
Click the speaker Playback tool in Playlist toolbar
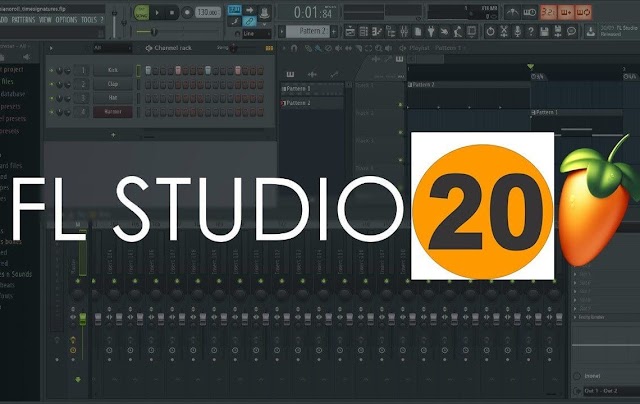point(389,48)
